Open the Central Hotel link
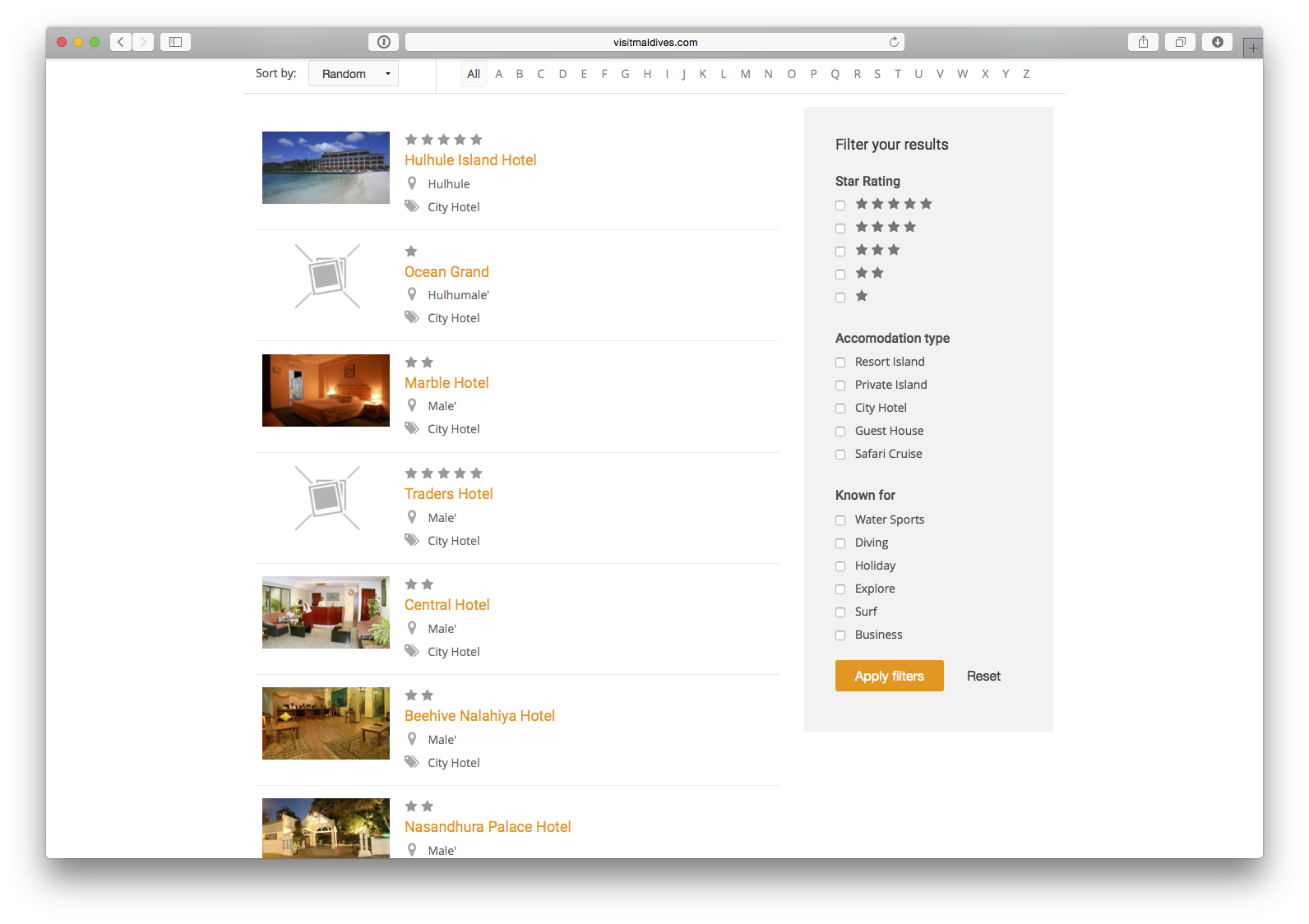1309x924 pixels. pos(446,605)
